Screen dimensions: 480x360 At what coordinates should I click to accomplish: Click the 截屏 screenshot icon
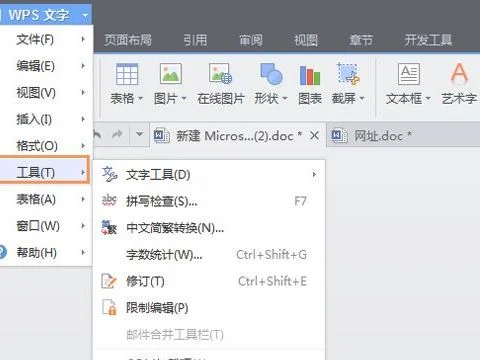coord(348,73)
